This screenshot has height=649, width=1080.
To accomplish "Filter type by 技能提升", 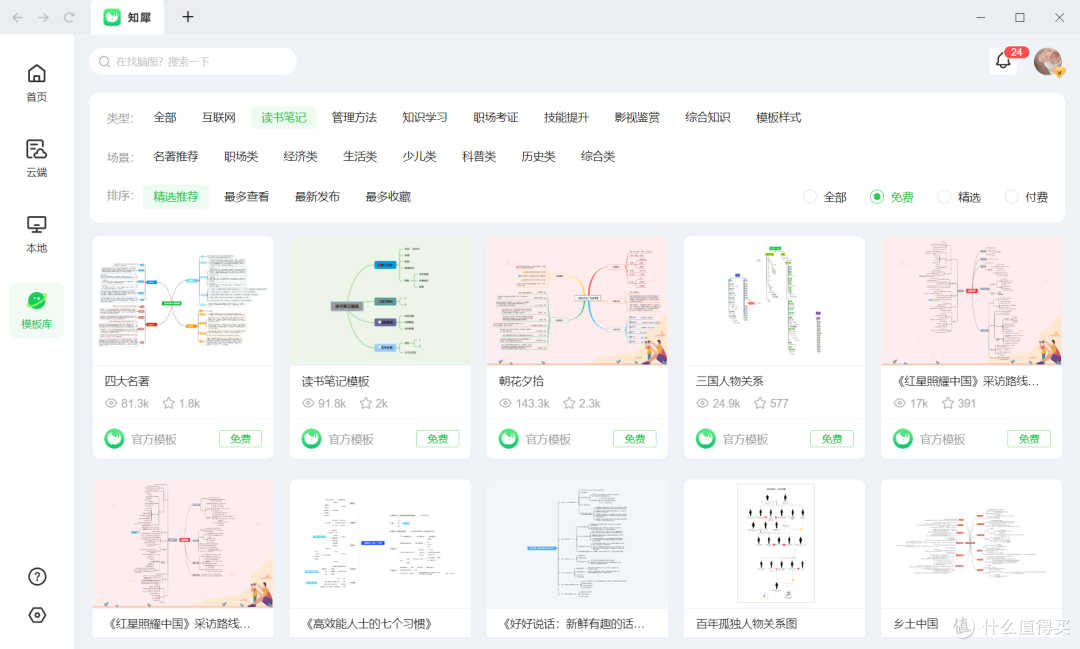I will click(x=566, y=118).
